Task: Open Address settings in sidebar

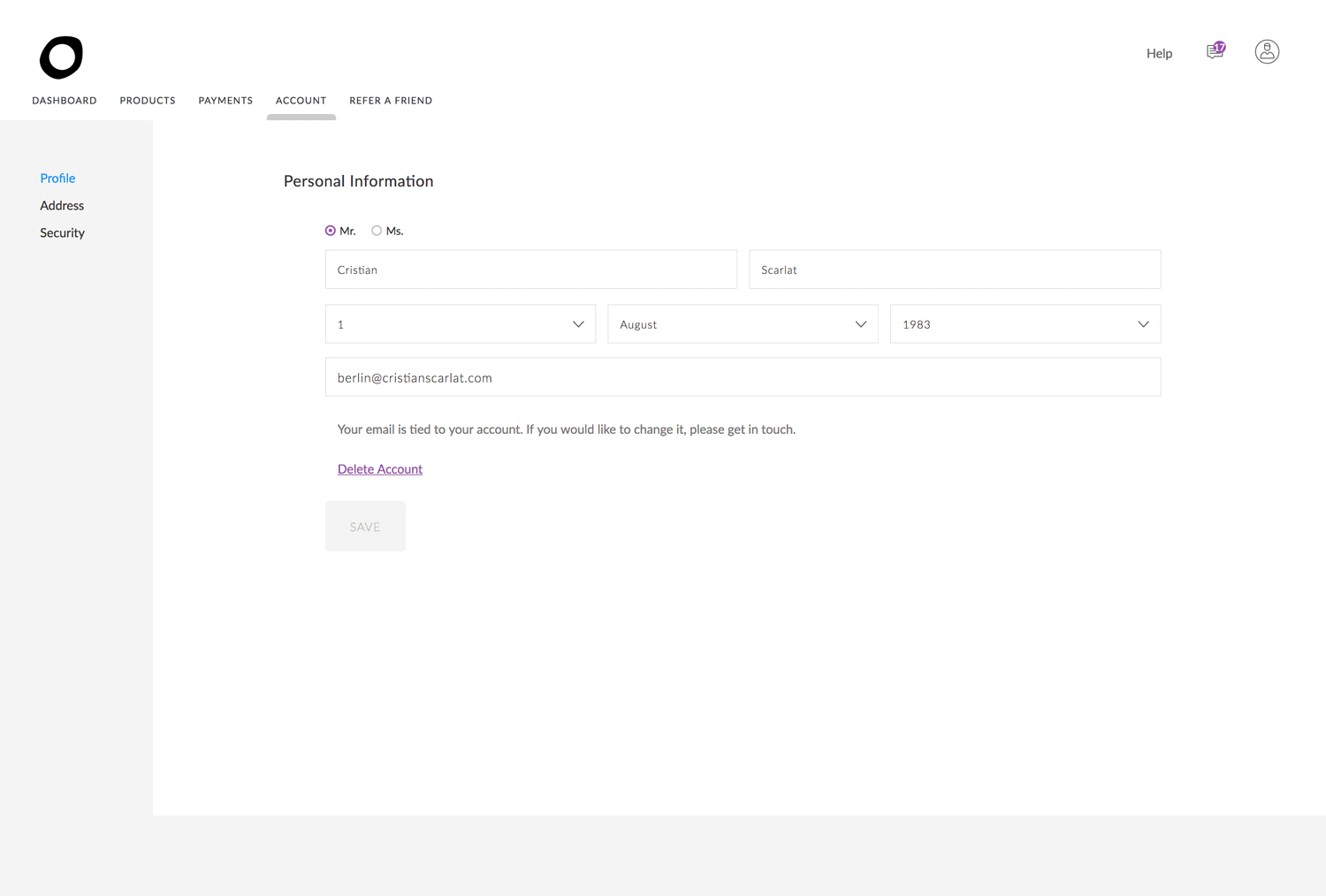Action: [x=62, y=205]
